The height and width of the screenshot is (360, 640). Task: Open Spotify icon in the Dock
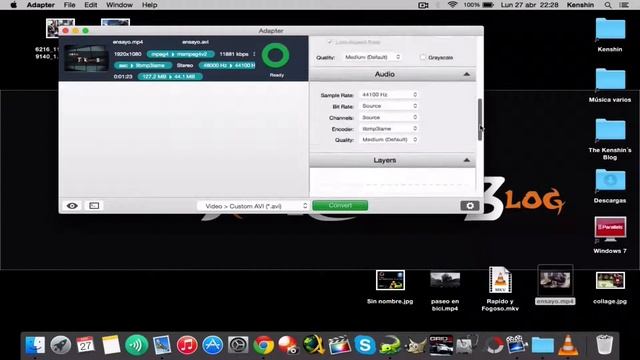pos(136,345)
